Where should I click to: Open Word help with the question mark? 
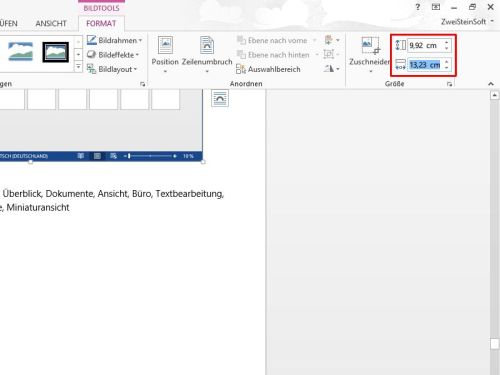pos(418,7)
